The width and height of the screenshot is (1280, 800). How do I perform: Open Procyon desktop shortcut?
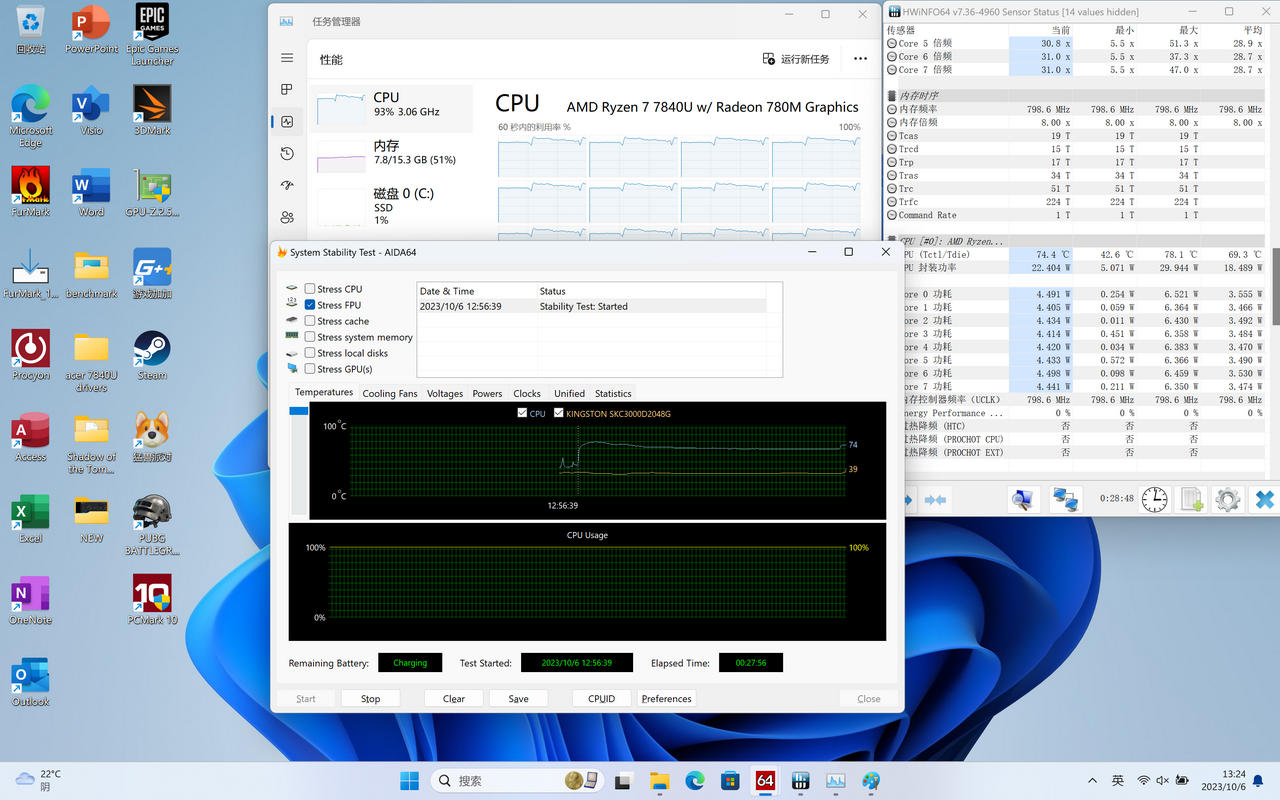31,355
